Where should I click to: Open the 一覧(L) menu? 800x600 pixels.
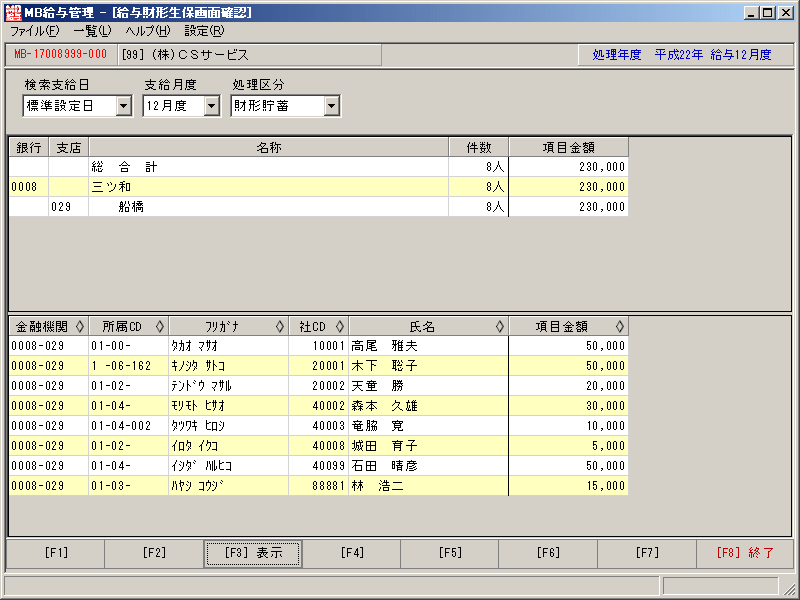pyautogui.click(x=92, y=31)
